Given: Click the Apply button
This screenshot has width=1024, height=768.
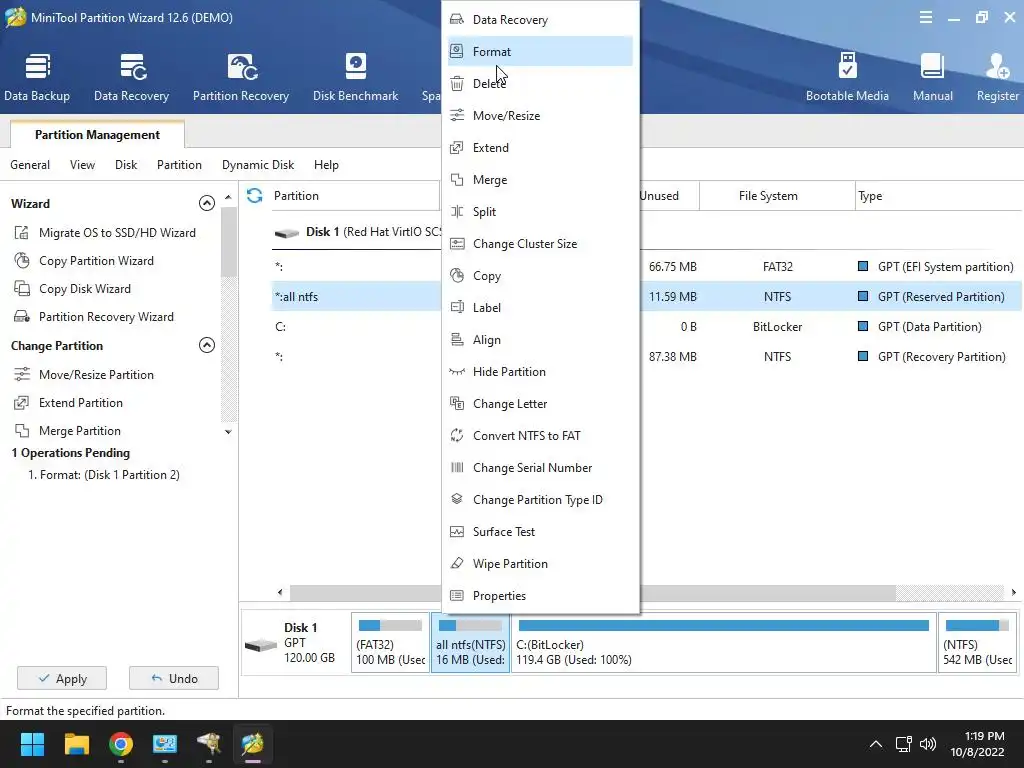Looking at the screenshot, I should click(x=62, y=679).
